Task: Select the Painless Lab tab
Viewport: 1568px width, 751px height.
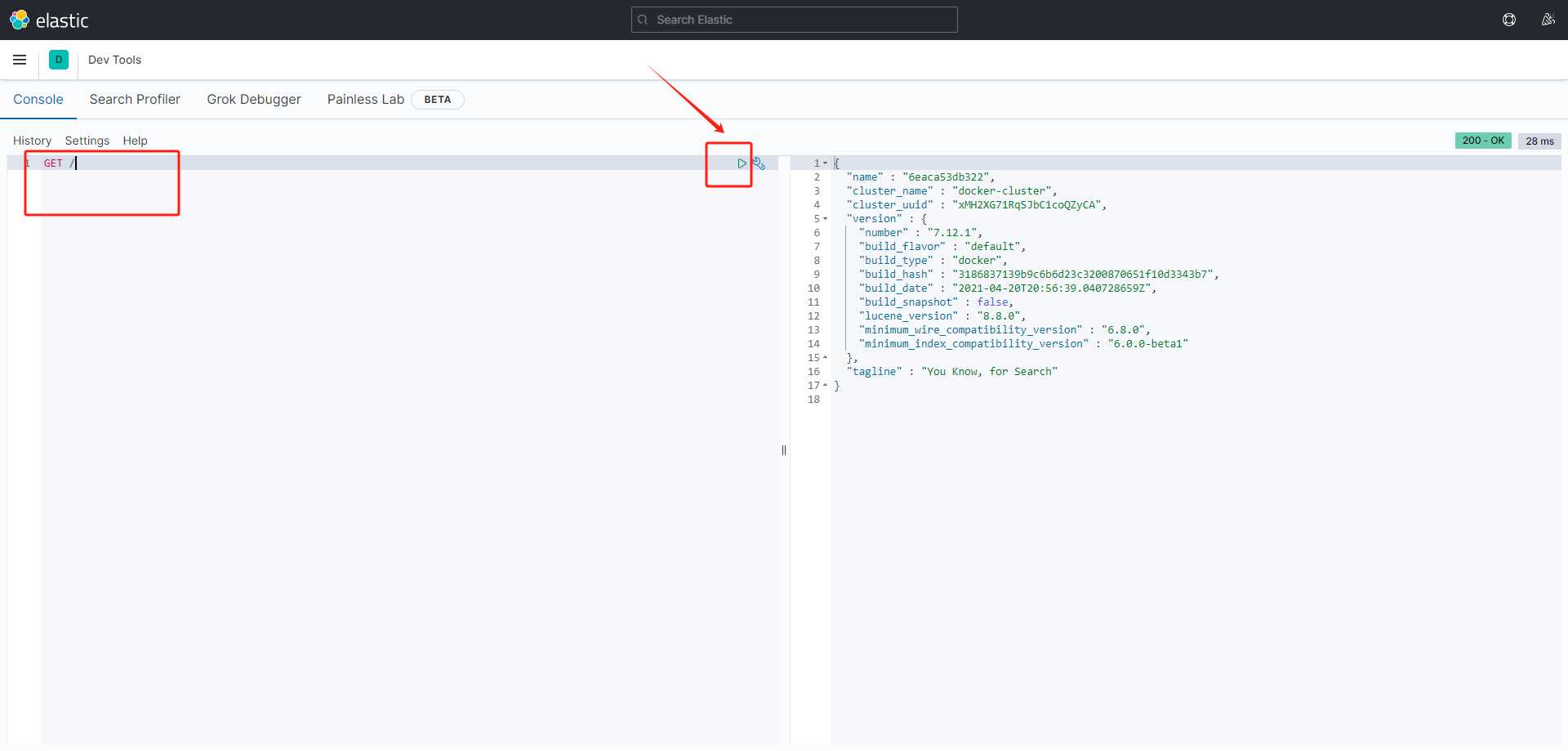Action: point(365,99)
